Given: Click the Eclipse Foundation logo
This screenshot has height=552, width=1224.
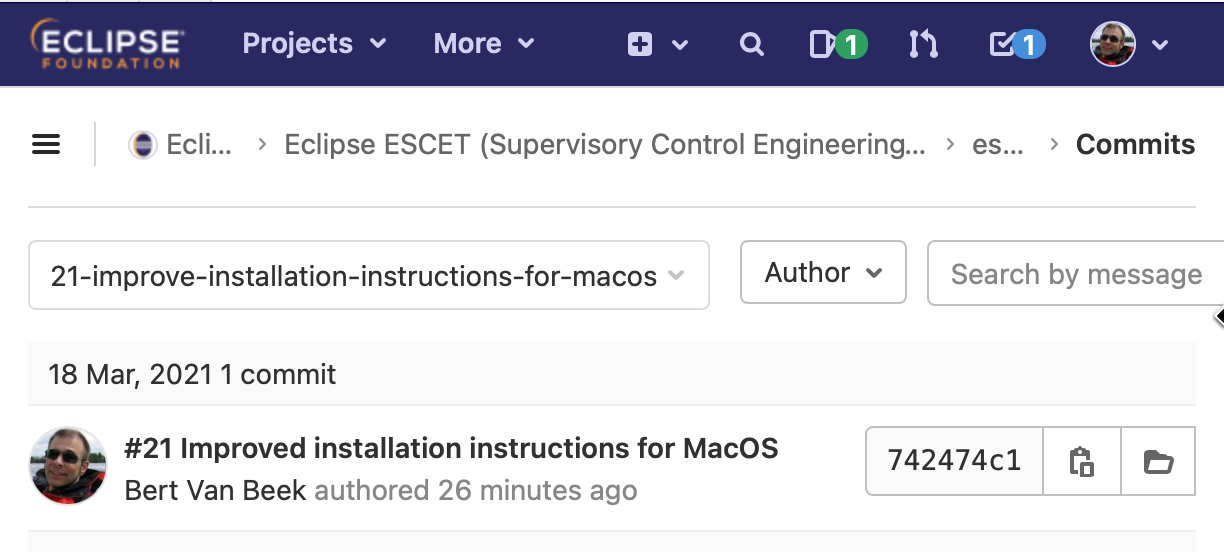Looking at the screenshot, I should click(x=106, y=44).
